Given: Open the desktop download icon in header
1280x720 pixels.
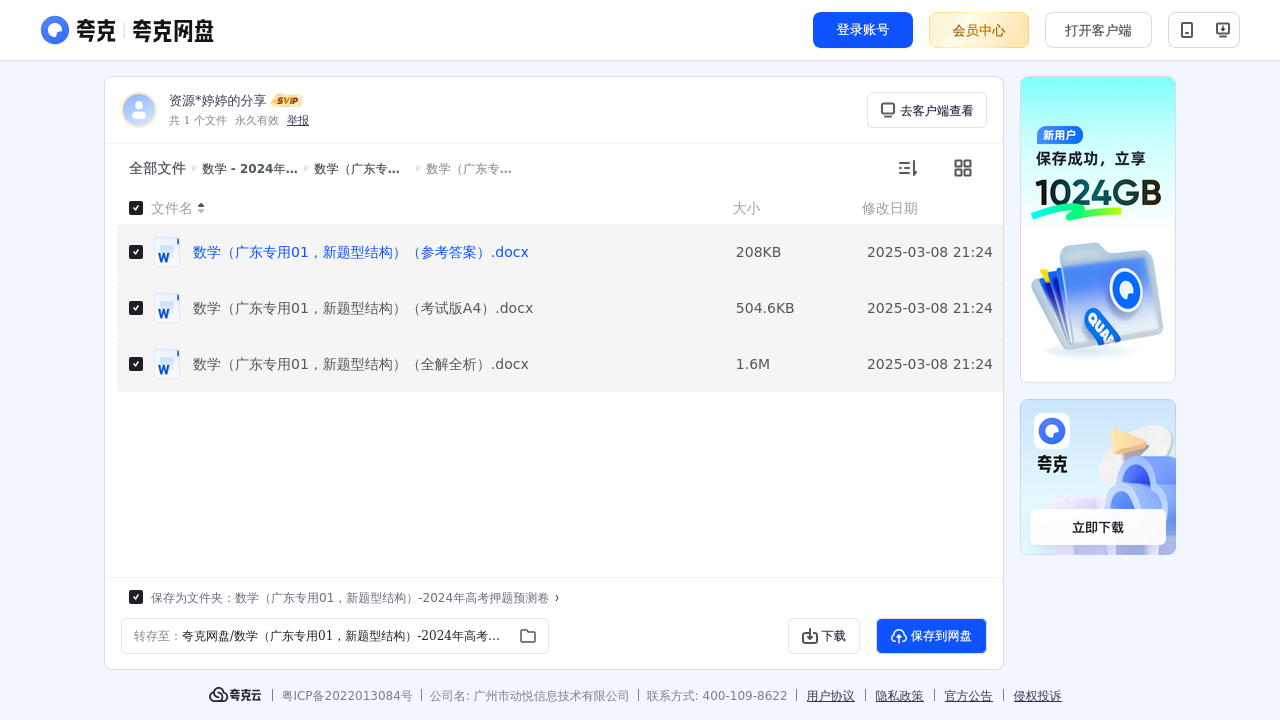Looking at the screenshot, I should point(1222,30).
